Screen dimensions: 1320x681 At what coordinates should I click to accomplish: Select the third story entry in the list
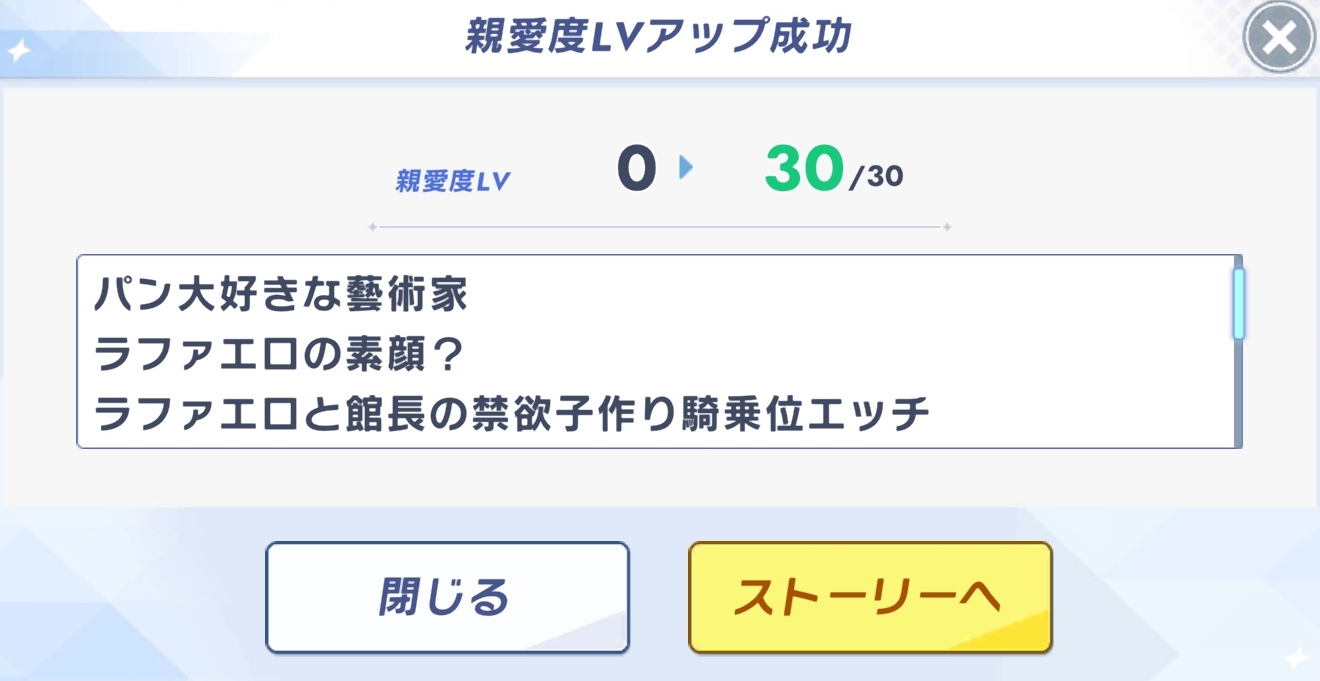tap(511, 414)
